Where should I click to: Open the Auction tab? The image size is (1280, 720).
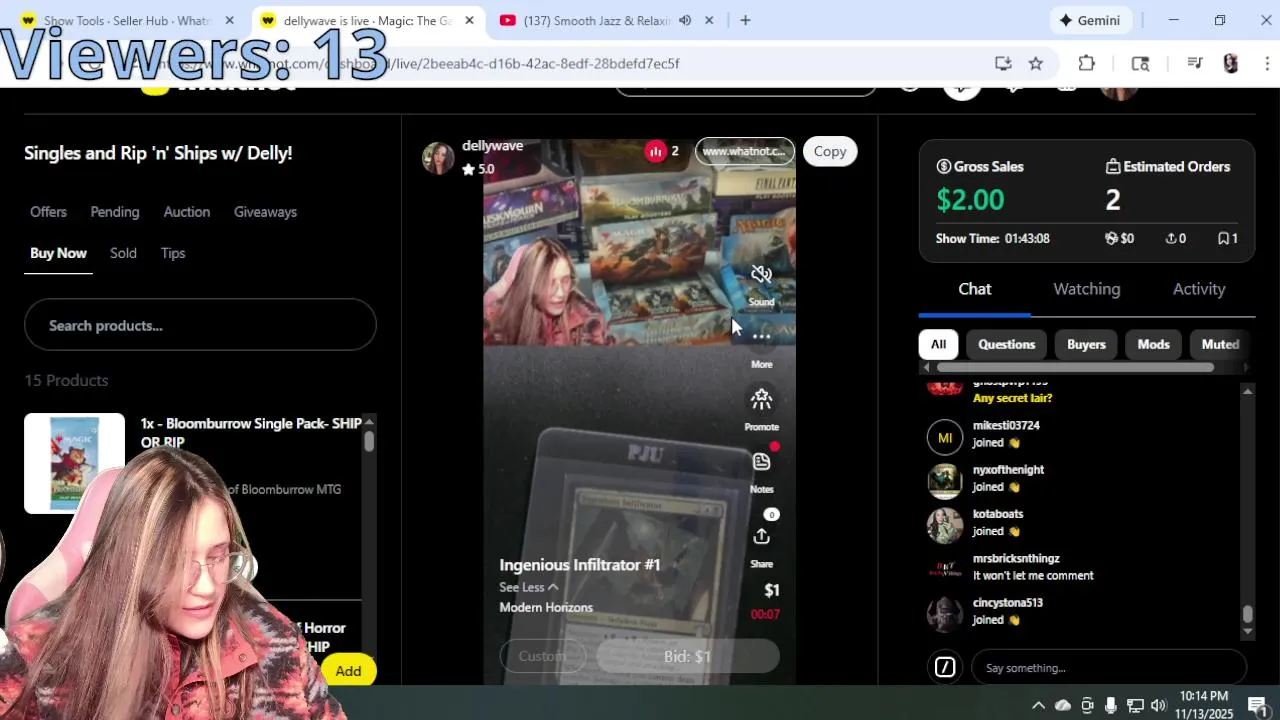[x=187, y=212]
